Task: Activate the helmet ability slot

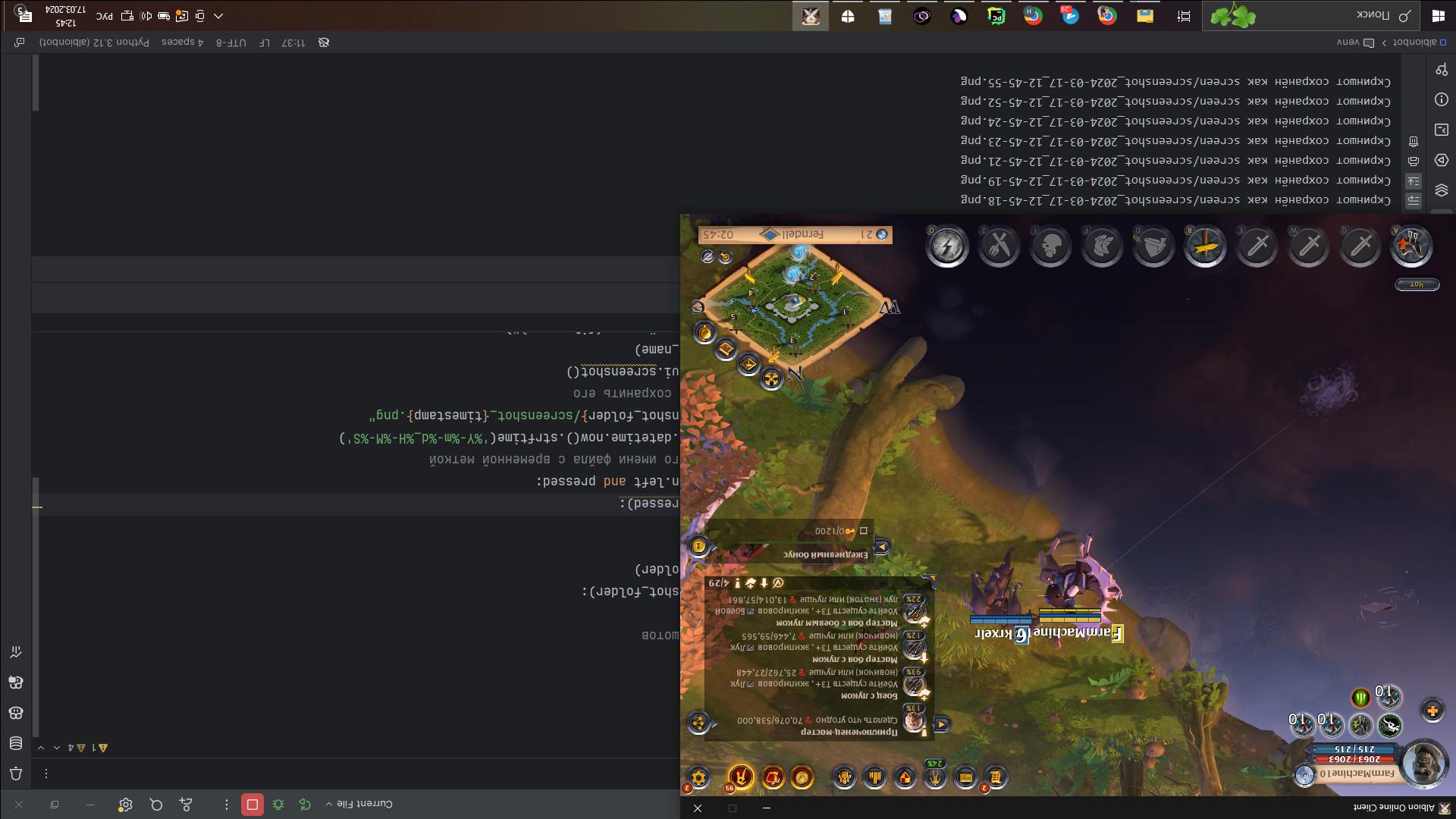Action: point(1050,246)
